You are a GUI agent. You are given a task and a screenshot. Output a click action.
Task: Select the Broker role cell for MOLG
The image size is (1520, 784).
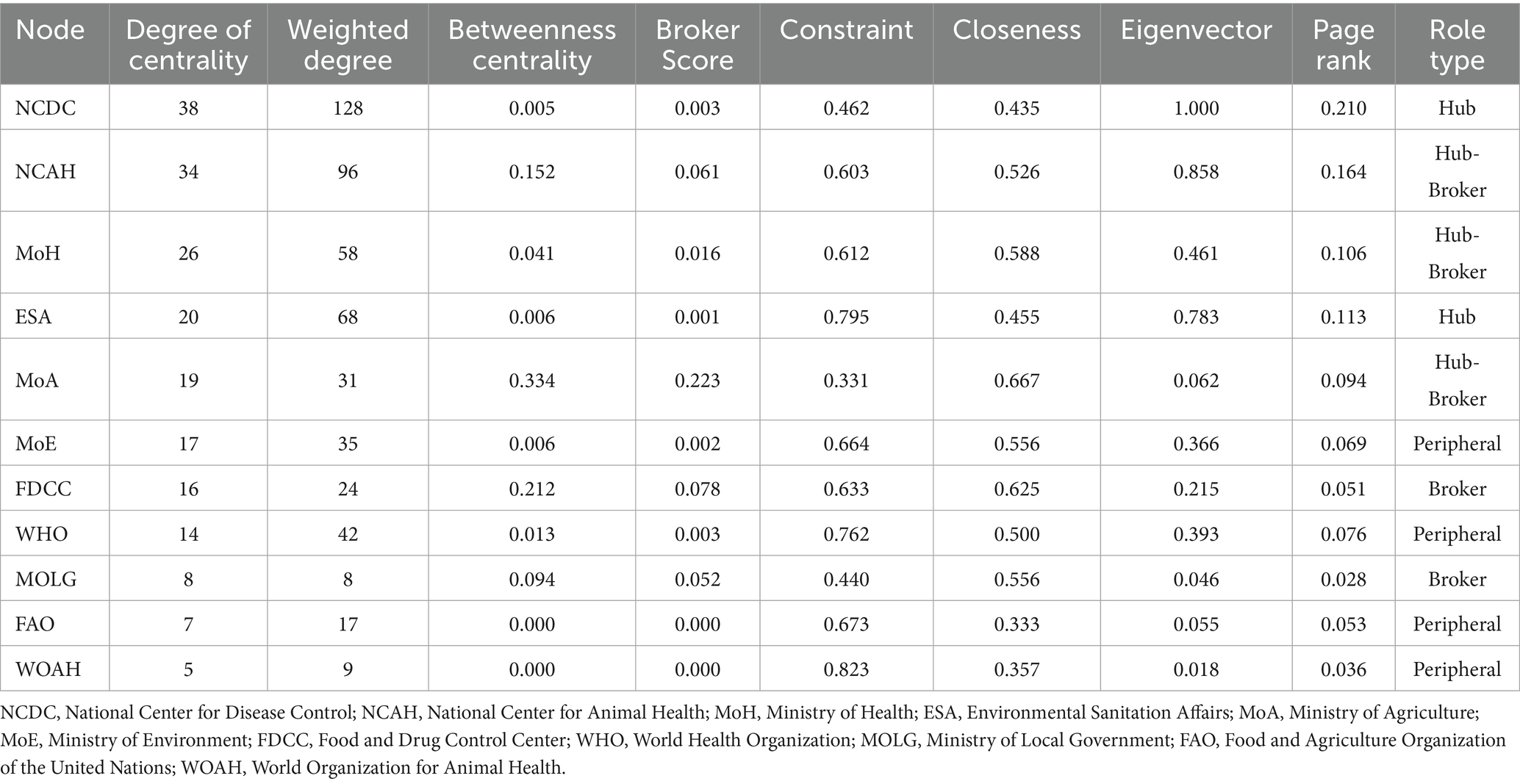pyautogui.click(x=1456, y=579)
